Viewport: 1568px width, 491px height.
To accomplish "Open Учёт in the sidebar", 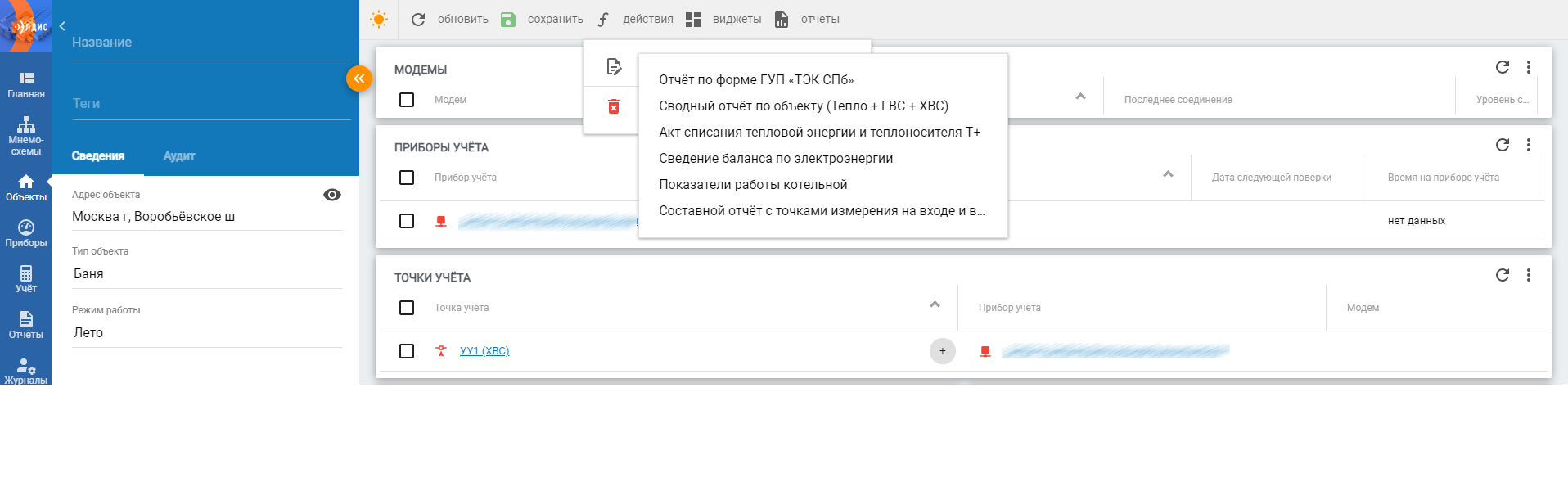I will (x=26, y=279).
